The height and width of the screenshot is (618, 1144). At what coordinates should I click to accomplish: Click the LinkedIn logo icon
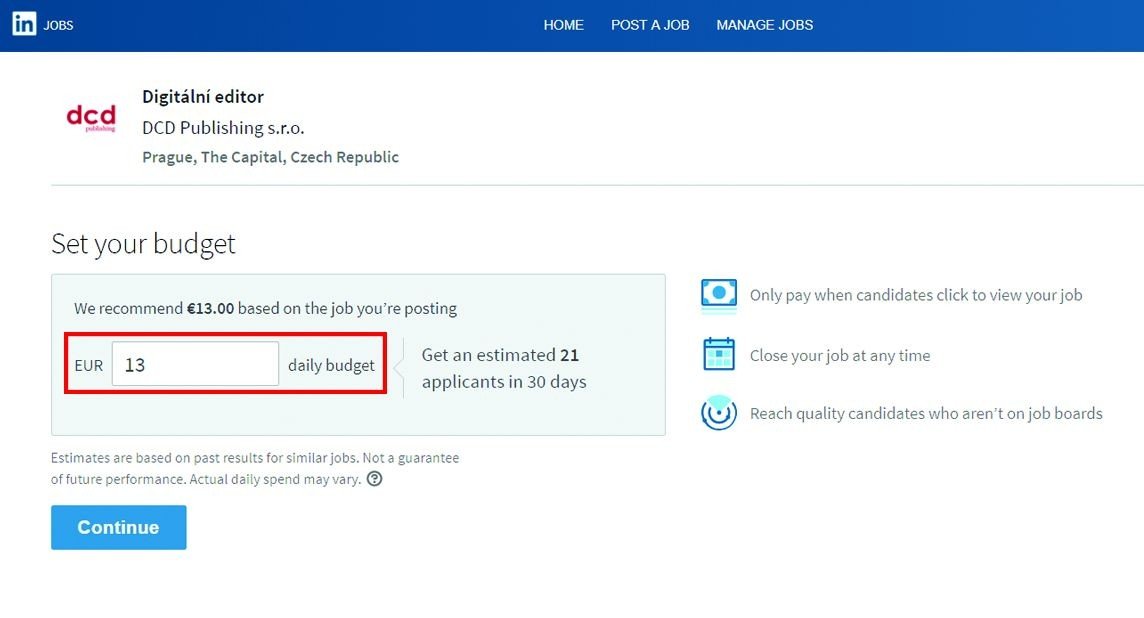(24, 25)
